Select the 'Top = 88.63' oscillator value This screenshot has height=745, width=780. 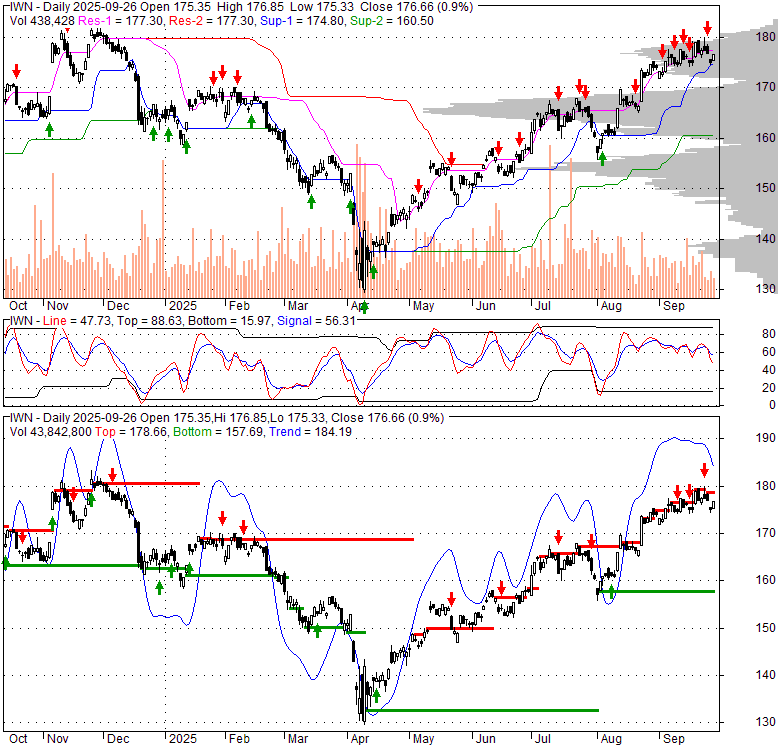150,321
